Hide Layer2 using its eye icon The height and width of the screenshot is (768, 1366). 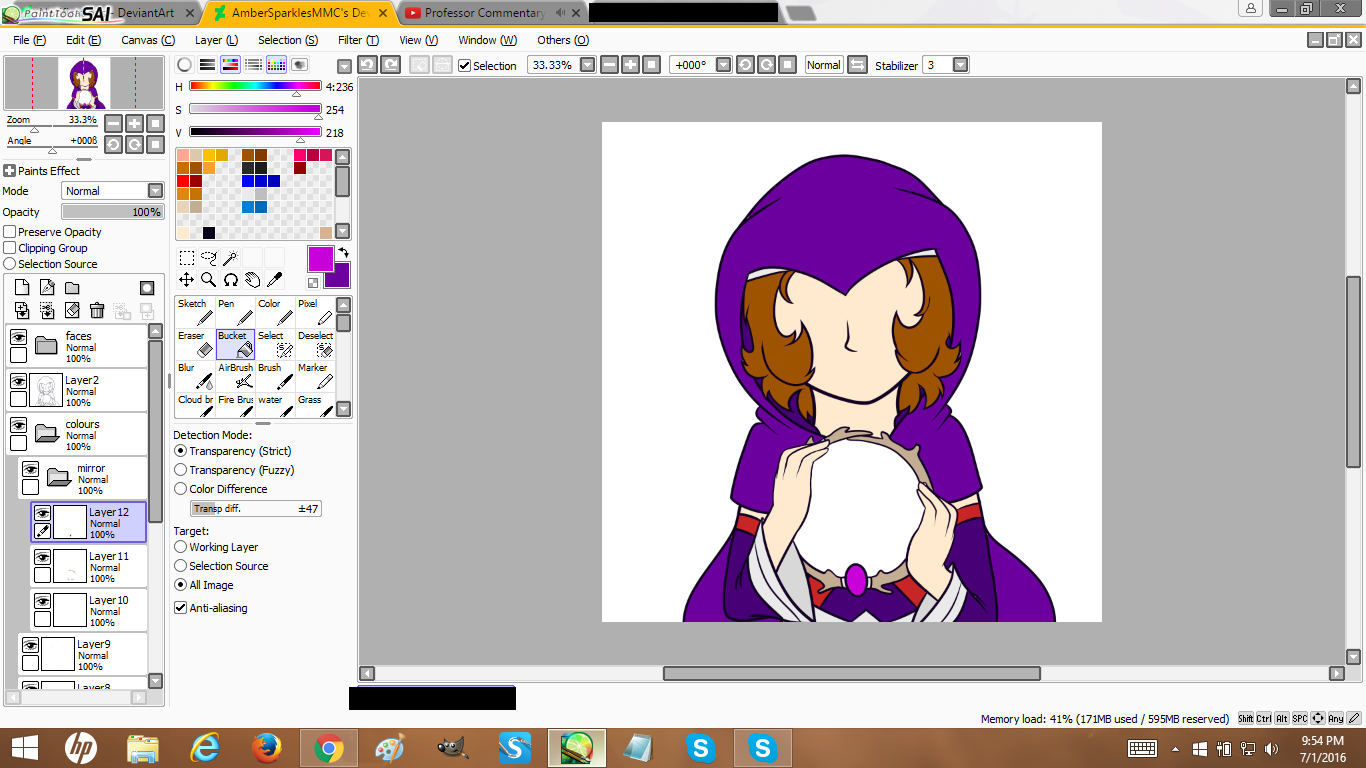18,381
